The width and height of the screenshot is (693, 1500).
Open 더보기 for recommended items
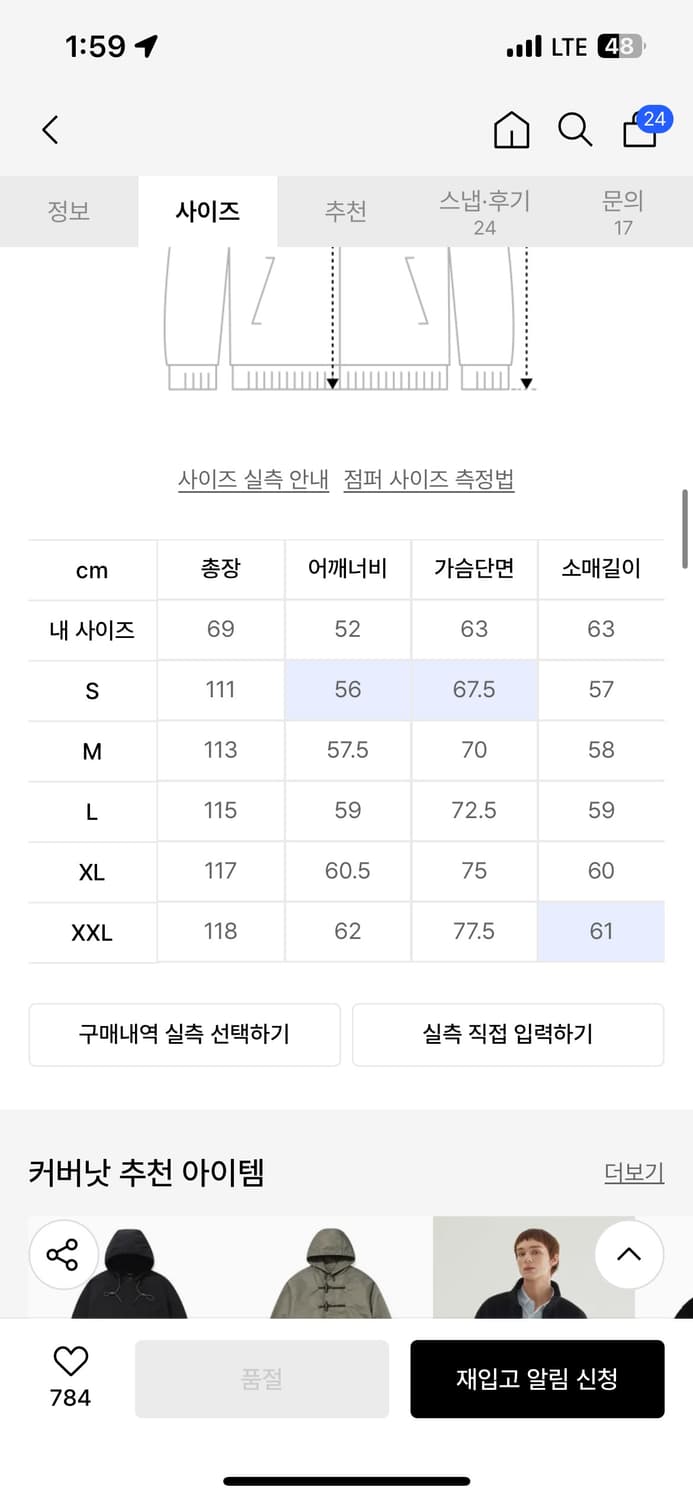(x=633, y=1172)
